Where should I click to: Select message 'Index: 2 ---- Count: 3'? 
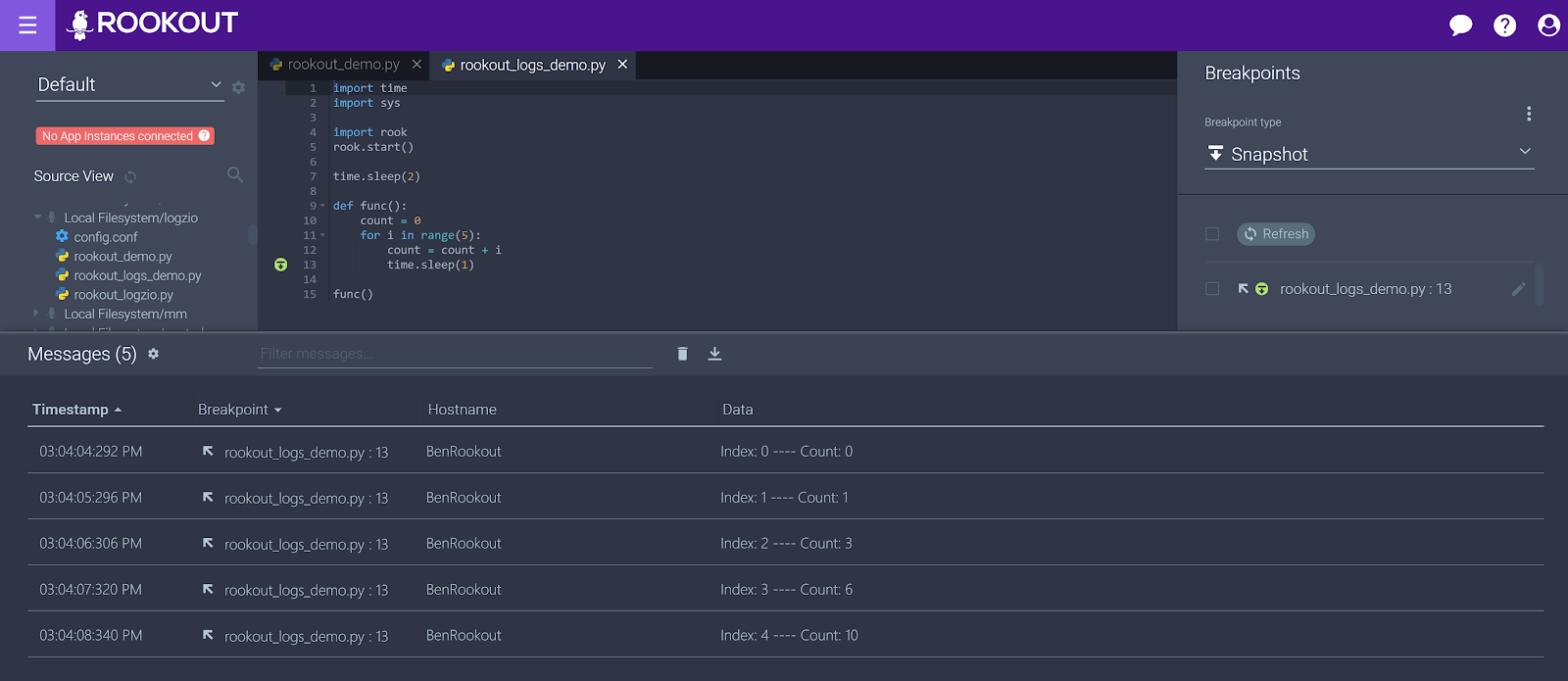[x=786, y=544]
